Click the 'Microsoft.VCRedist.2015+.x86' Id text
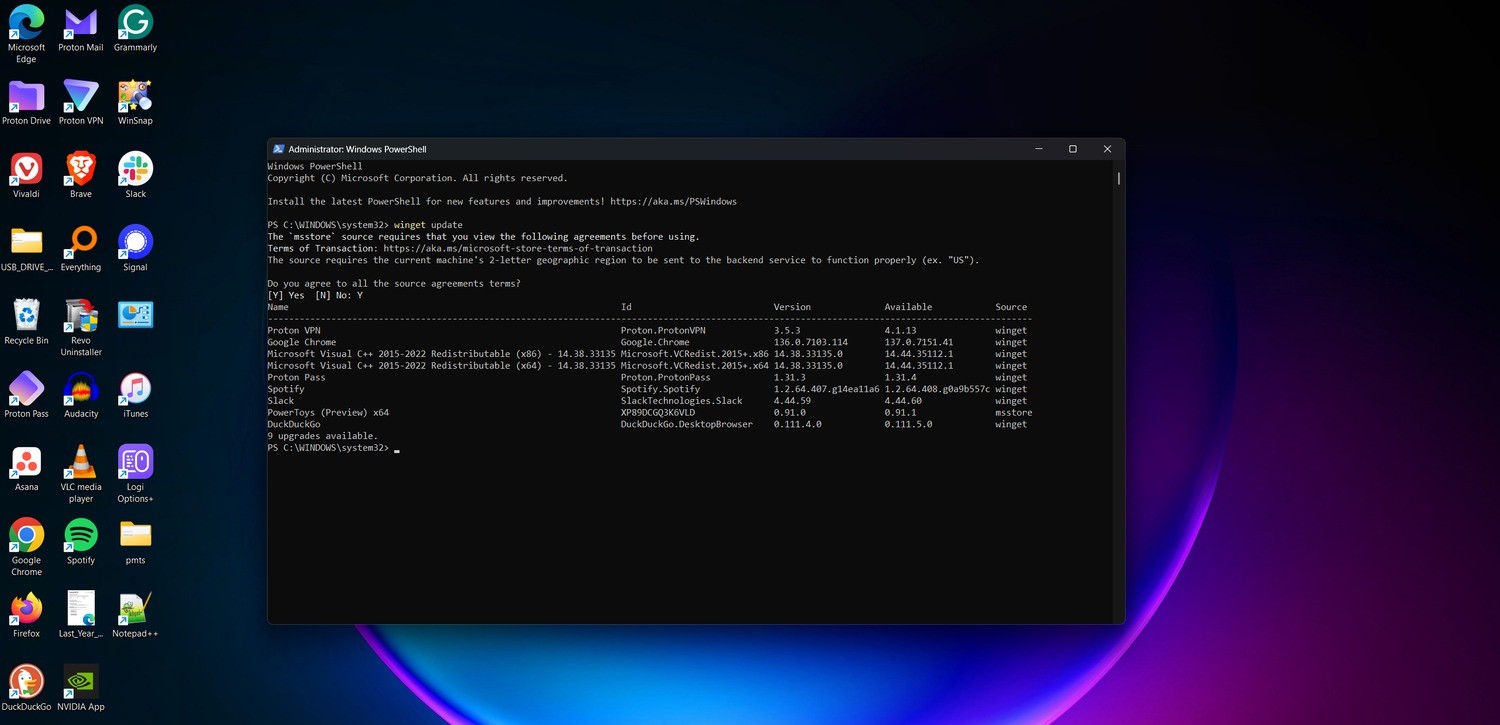The width and height of the screenshot is (1500, 725). (694, 354)
